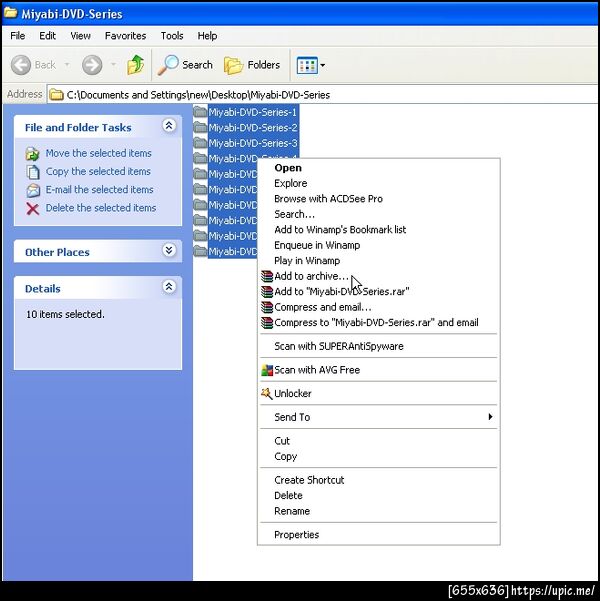The image size is (600, 601).
Task: Choose Enqueue in Winamp
Action: coord(378,245)
